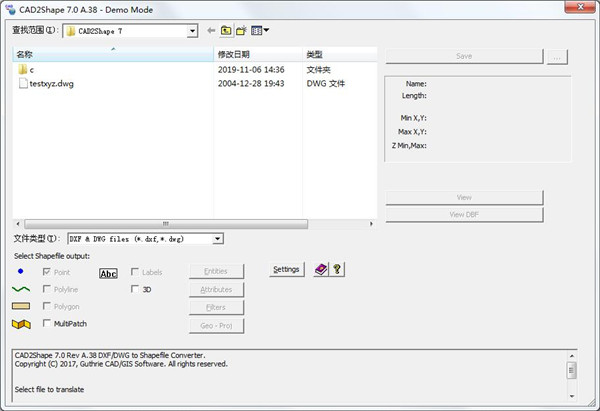Click the Entities button
The width and height of the screenshot is (600, 411).
coord(216,271)
